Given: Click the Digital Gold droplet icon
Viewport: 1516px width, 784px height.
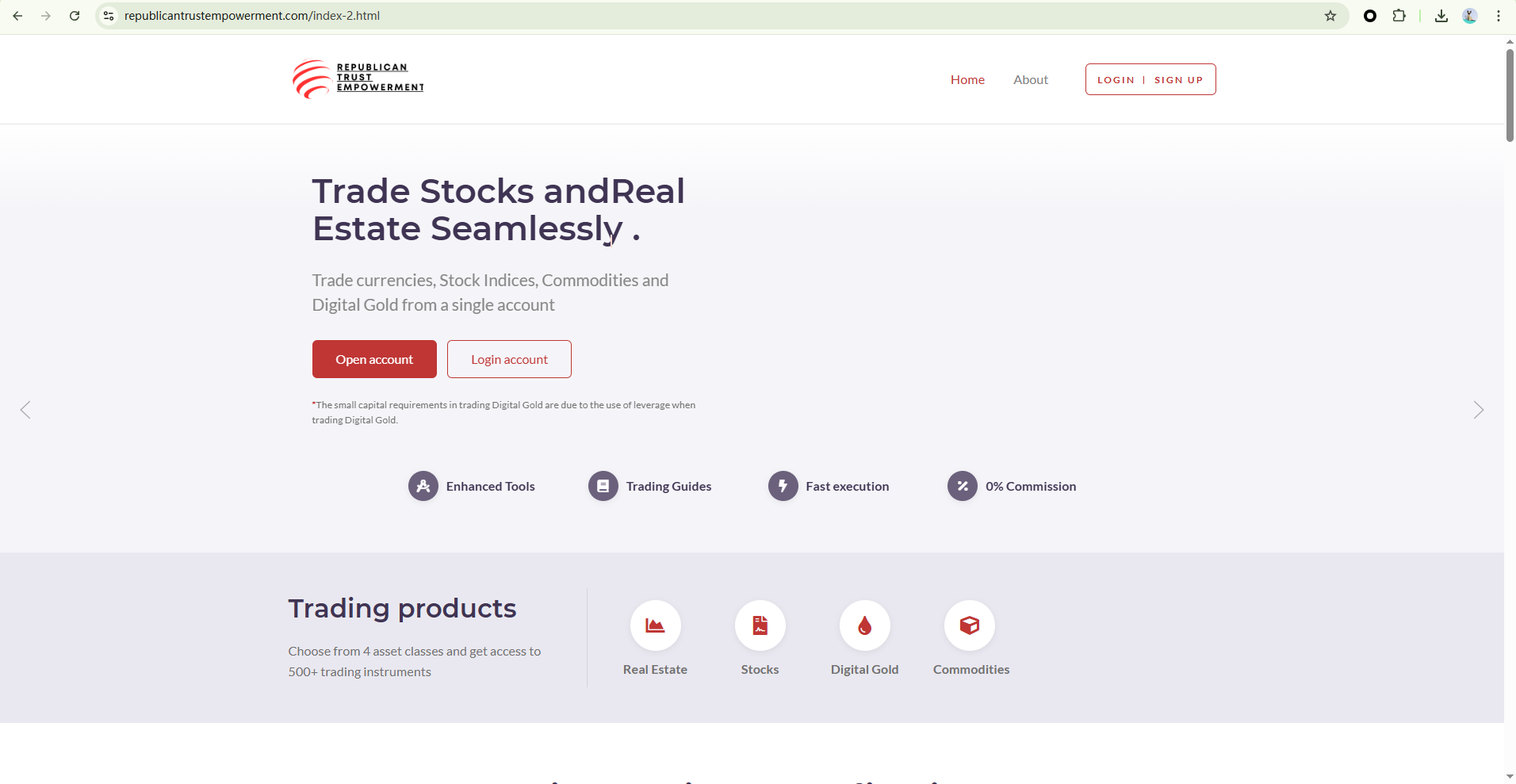Looking at the screenshot, I should (864, 625).
